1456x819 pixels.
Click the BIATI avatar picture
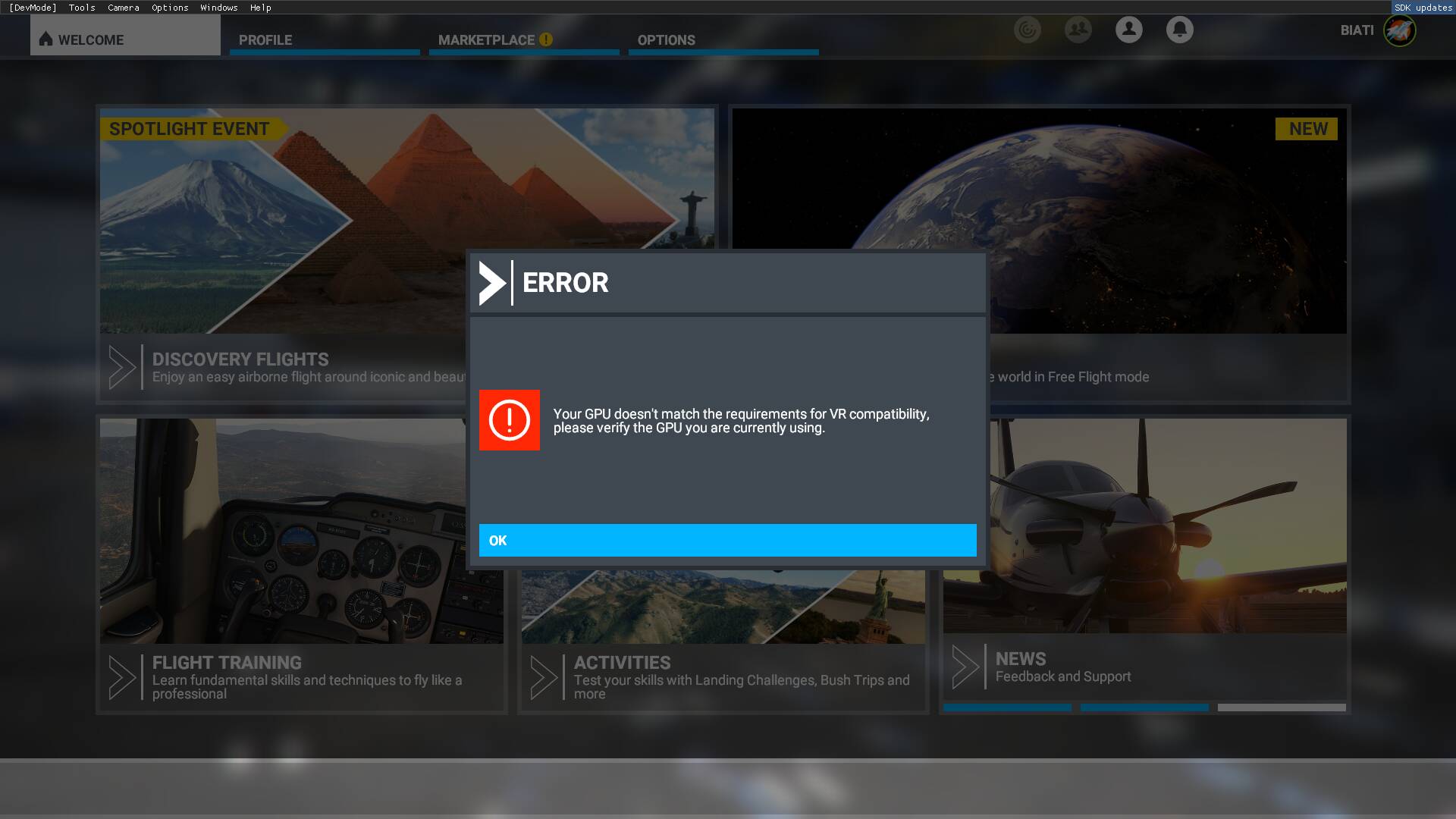coord(1400,30)
